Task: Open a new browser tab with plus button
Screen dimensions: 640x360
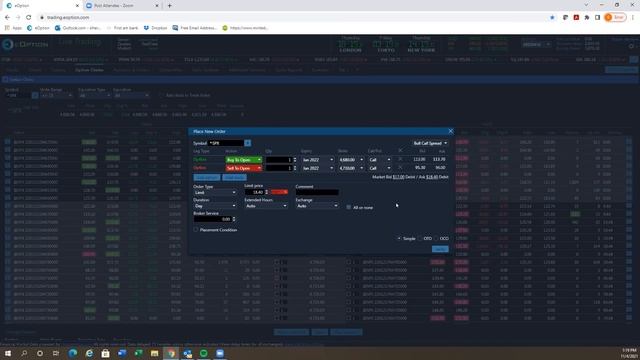Action: pyautogui.click(x=169, y=6)
